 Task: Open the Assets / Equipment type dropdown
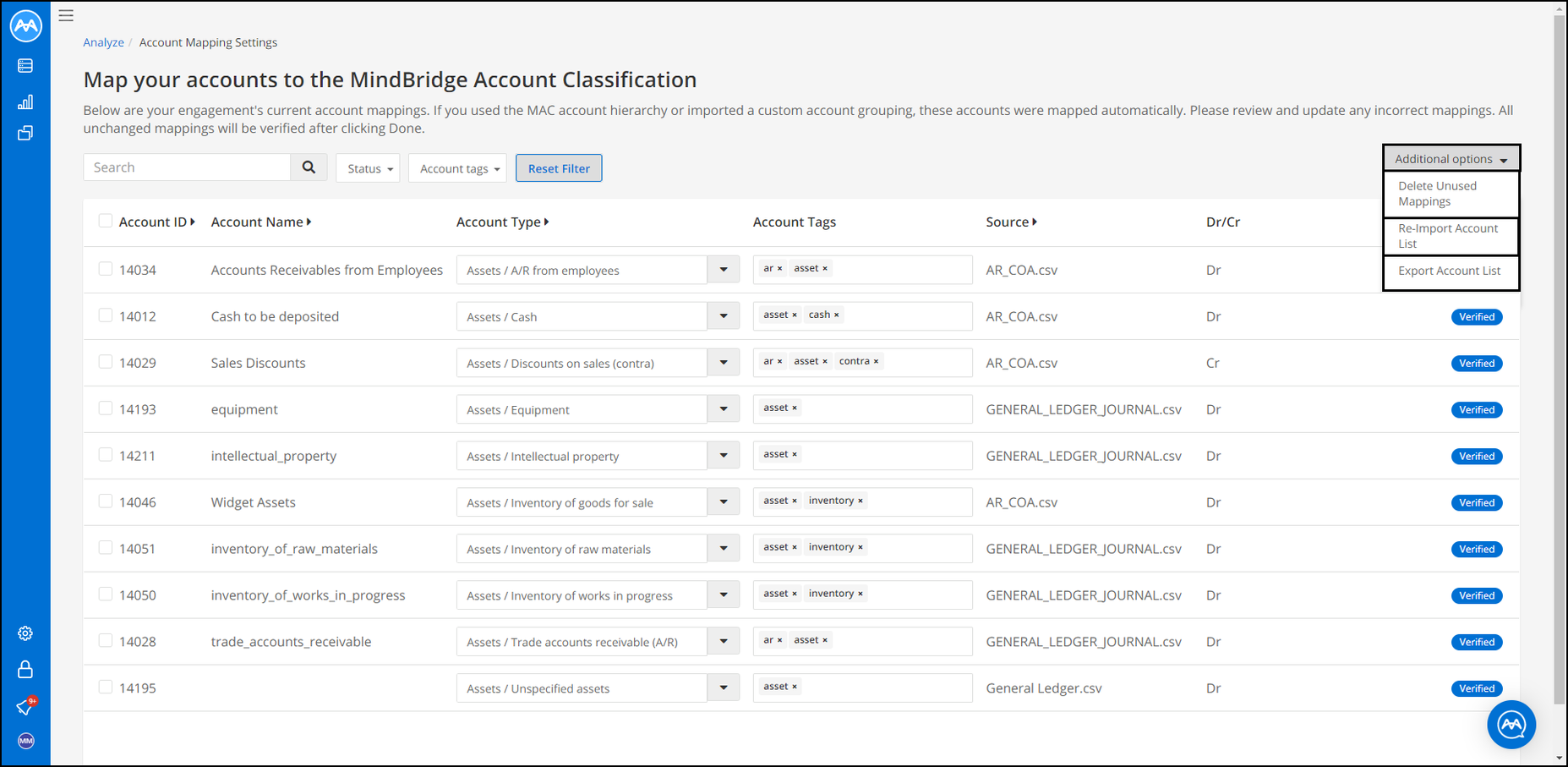tap(724, 409)
